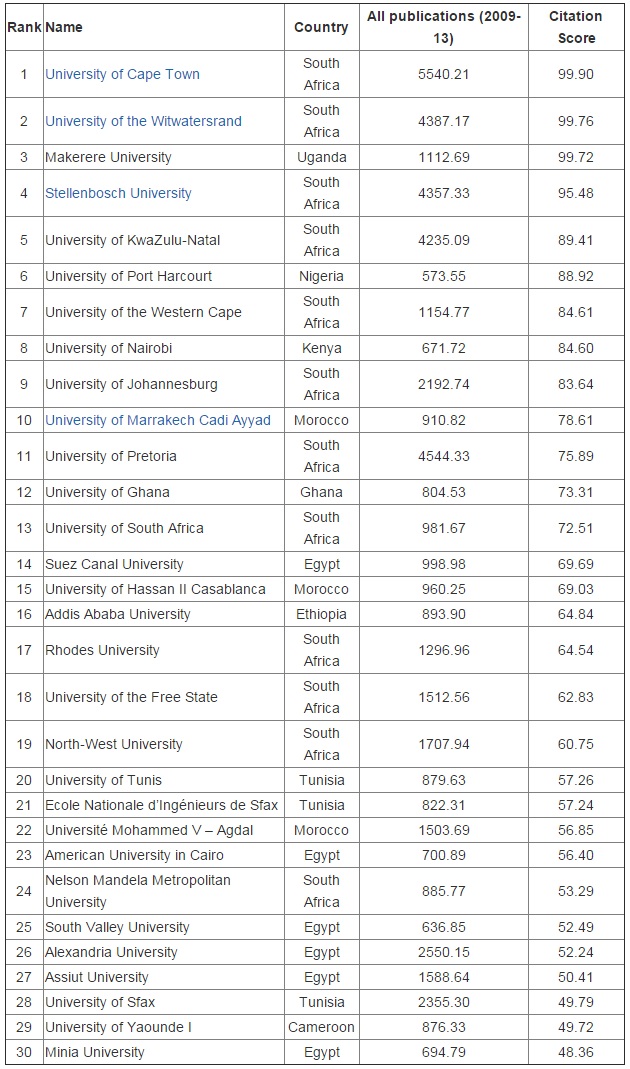
Task: Click the Citation Score column header
Action: (575, 27)
